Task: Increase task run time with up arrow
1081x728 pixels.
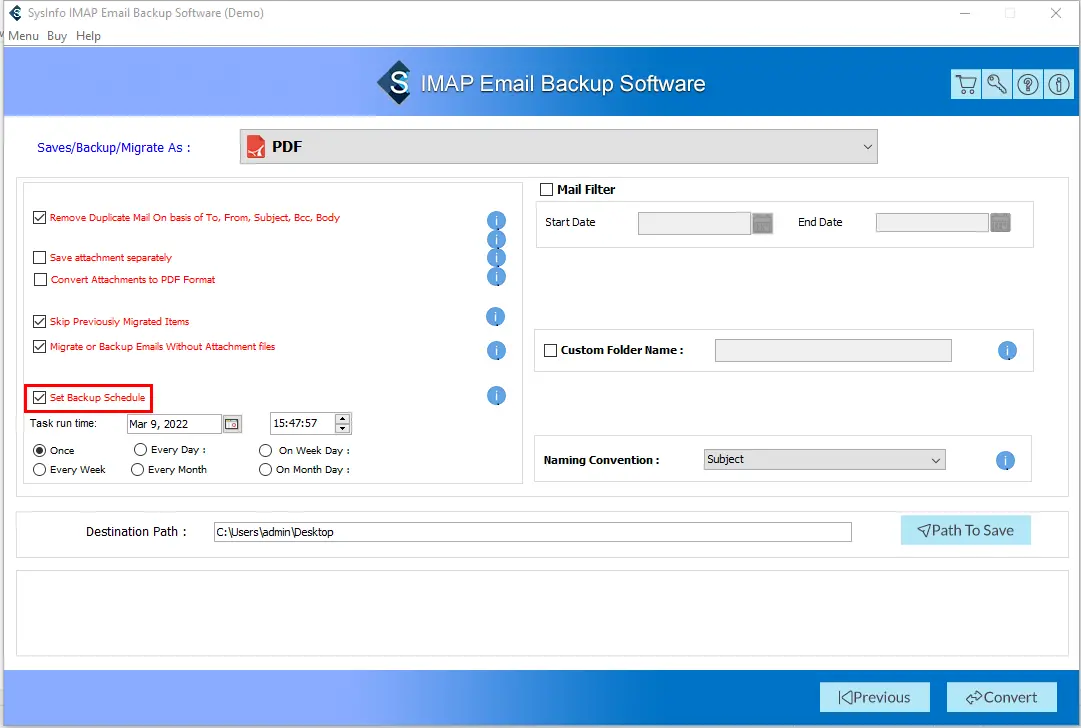Action: (343, 419)
